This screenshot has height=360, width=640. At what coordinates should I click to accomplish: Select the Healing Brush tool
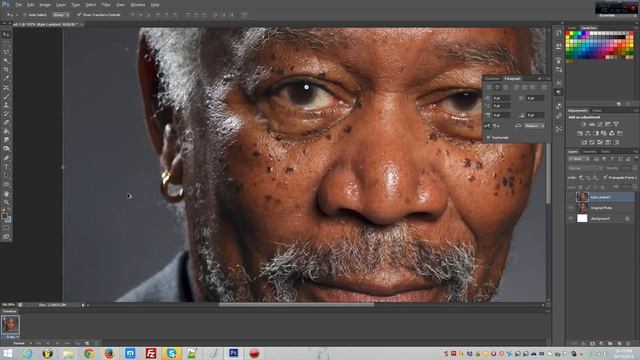click(x=7, y=87)
